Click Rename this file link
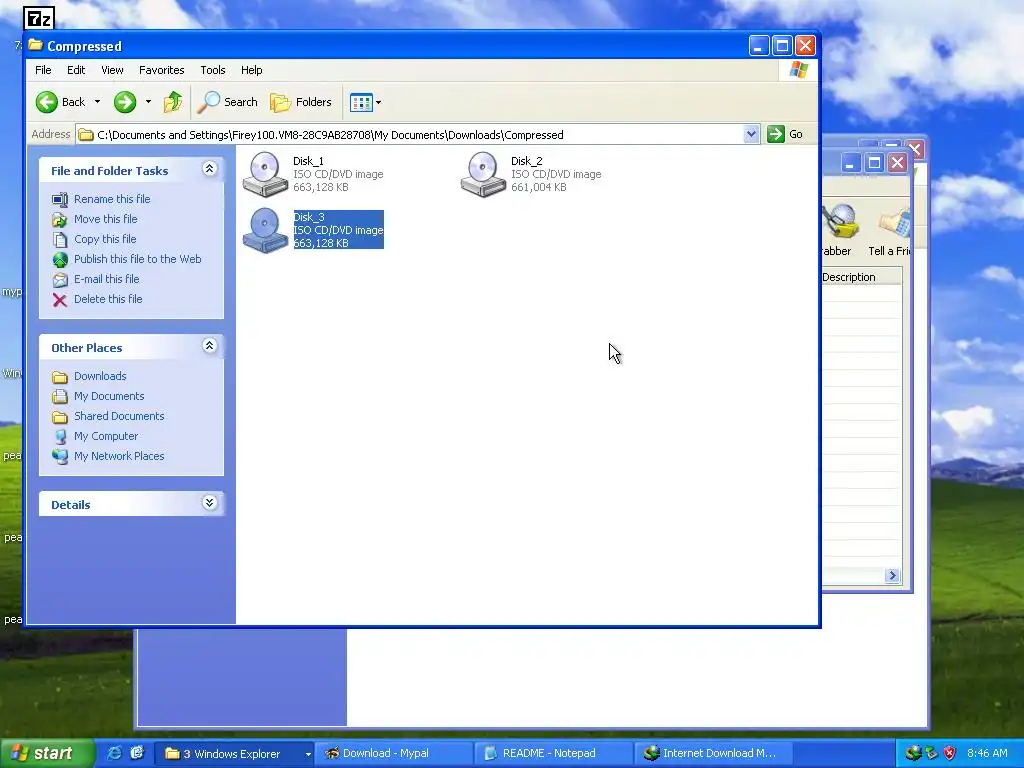Viewport: 1024px width, 768px height. (x=112, y=199)
